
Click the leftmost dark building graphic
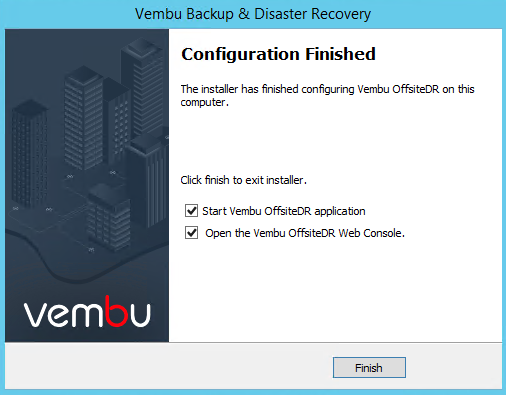coord(28,153)
